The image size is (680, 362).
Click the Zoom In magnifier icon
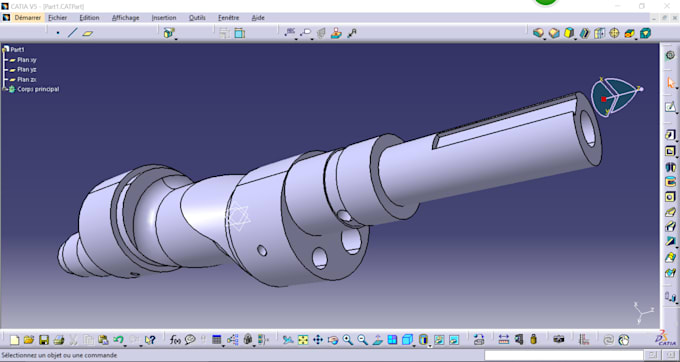point(347,340)
